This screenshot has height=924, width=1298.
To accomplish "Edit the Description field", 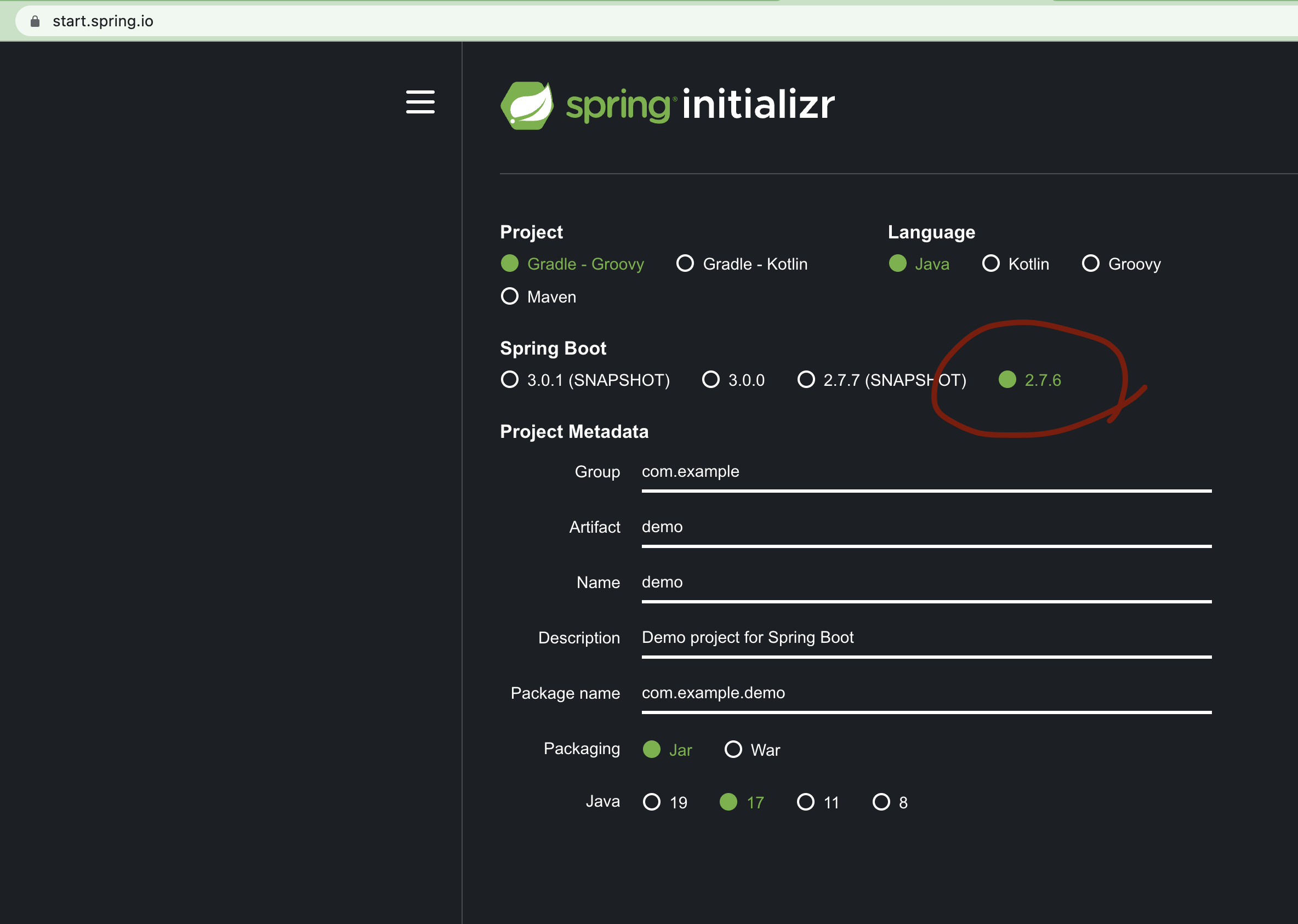I will click(926, 640).
